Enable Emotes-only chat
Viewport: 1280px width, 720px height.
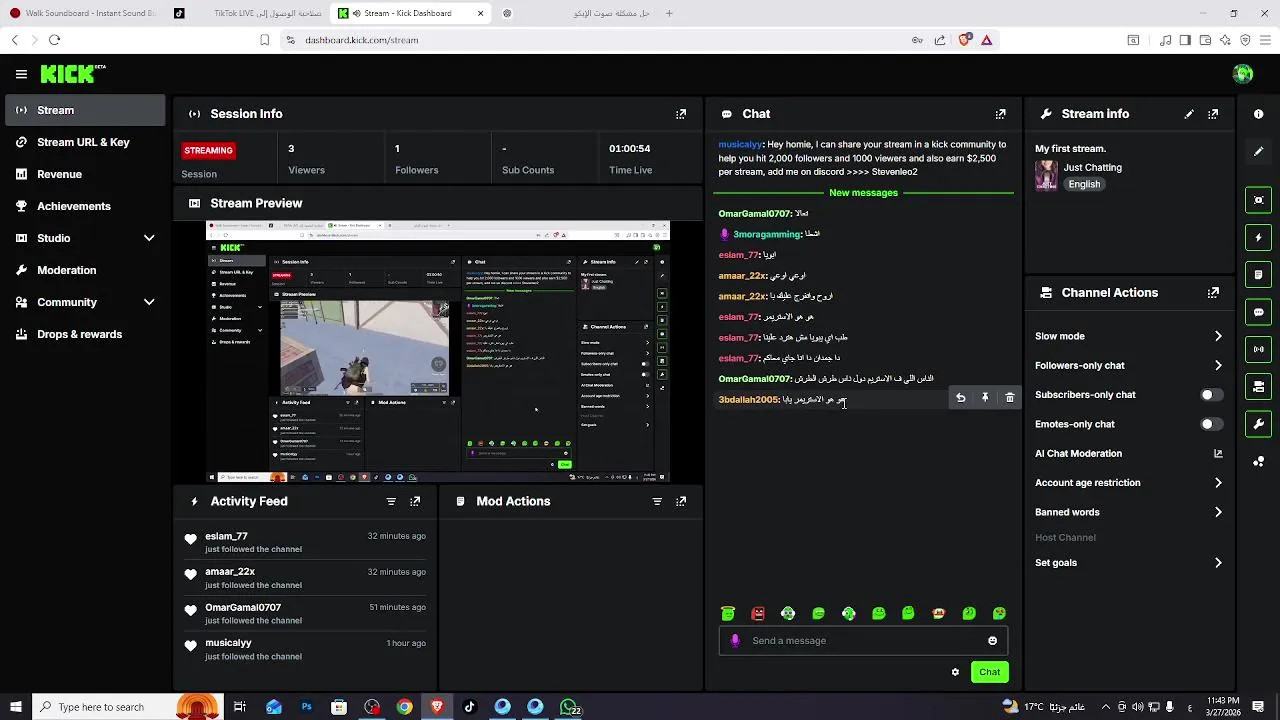[1211, 424]
